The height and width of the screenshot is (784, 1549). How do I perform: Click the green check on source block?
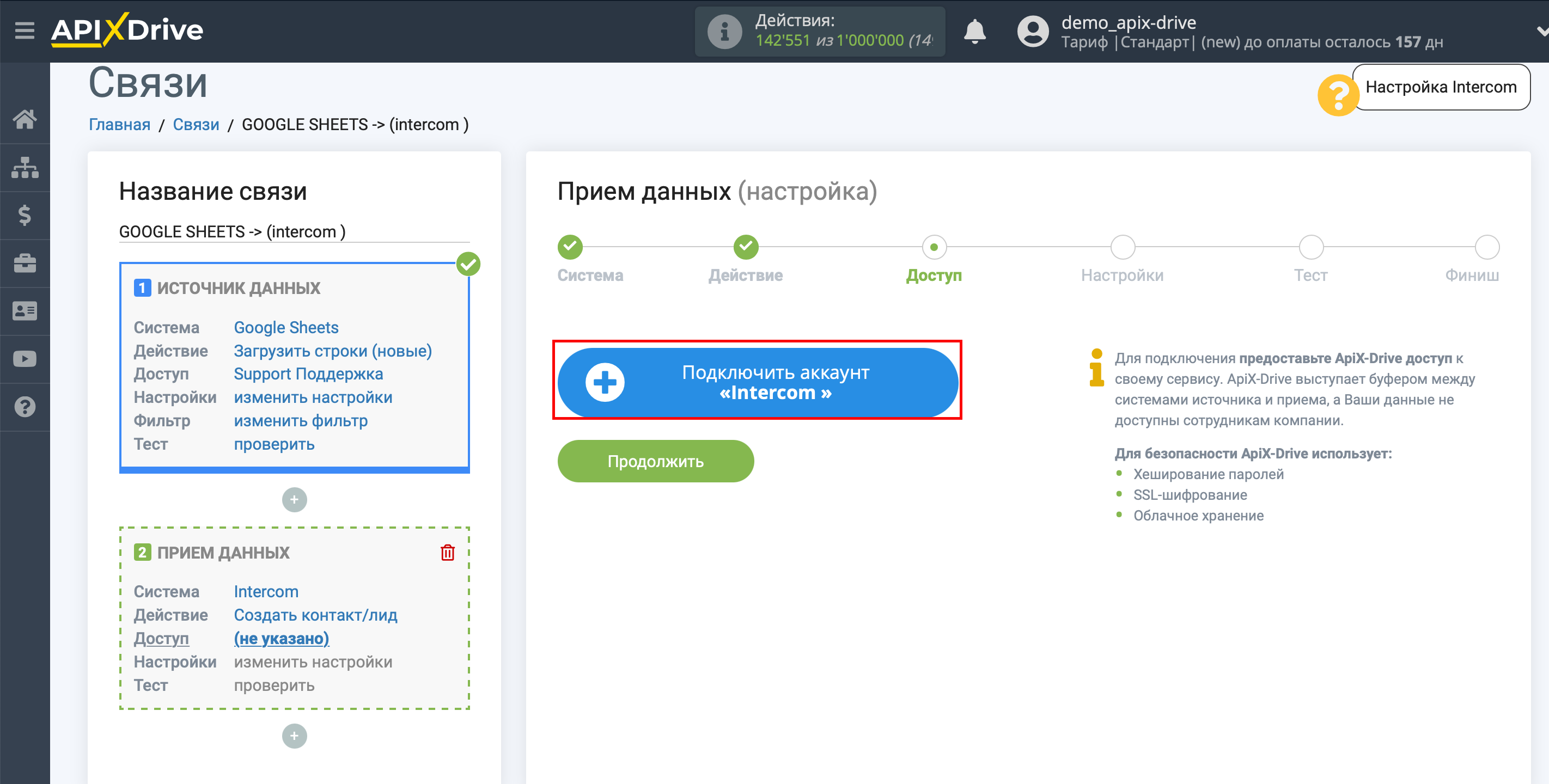pos(468,264)
